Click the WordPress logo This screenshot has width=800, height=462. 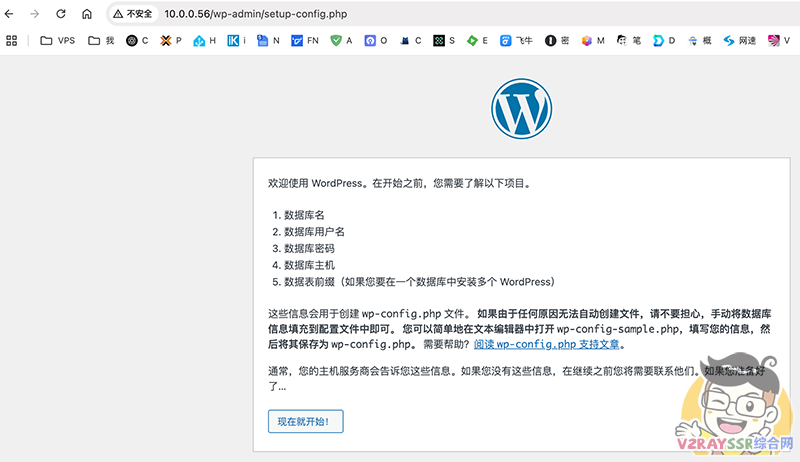tap(521, 108)
